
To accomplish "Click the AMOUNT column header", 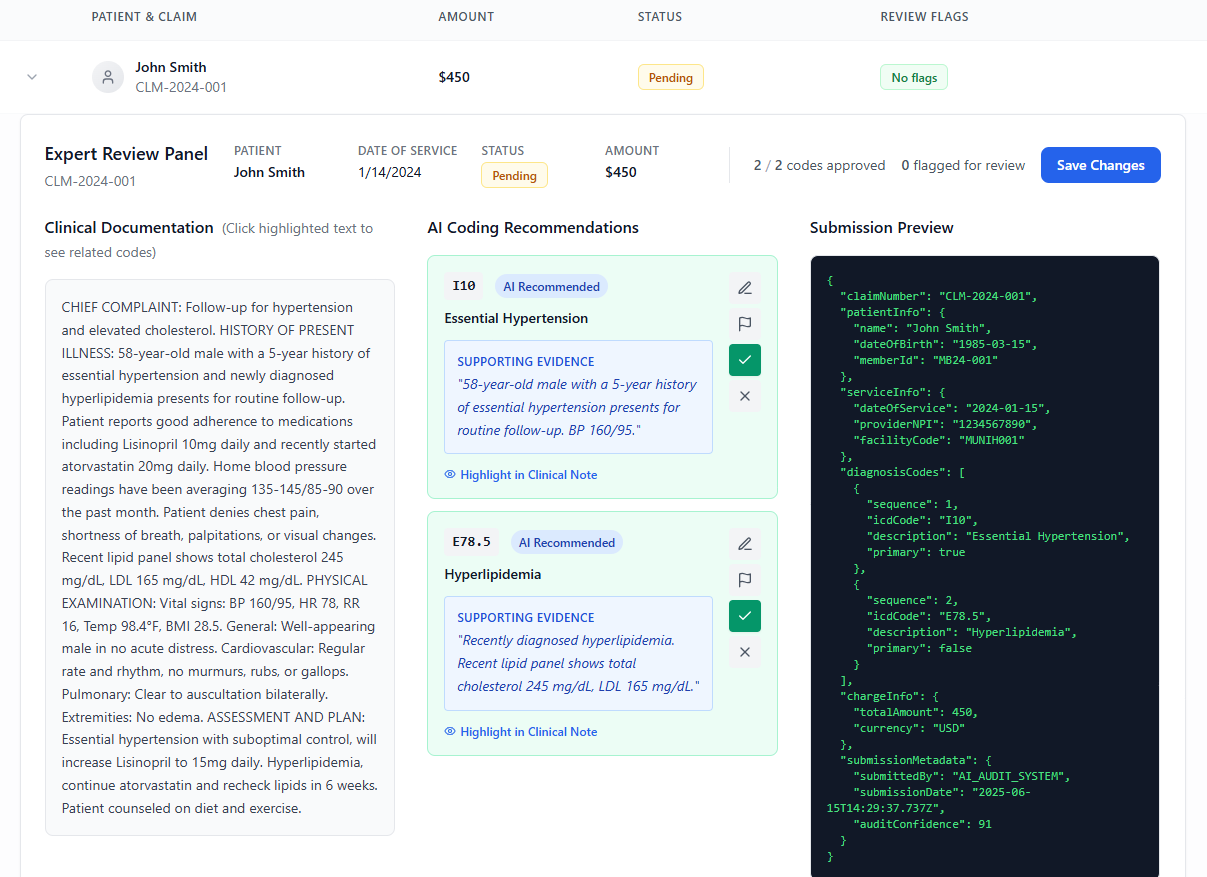I will coord(466,17).
